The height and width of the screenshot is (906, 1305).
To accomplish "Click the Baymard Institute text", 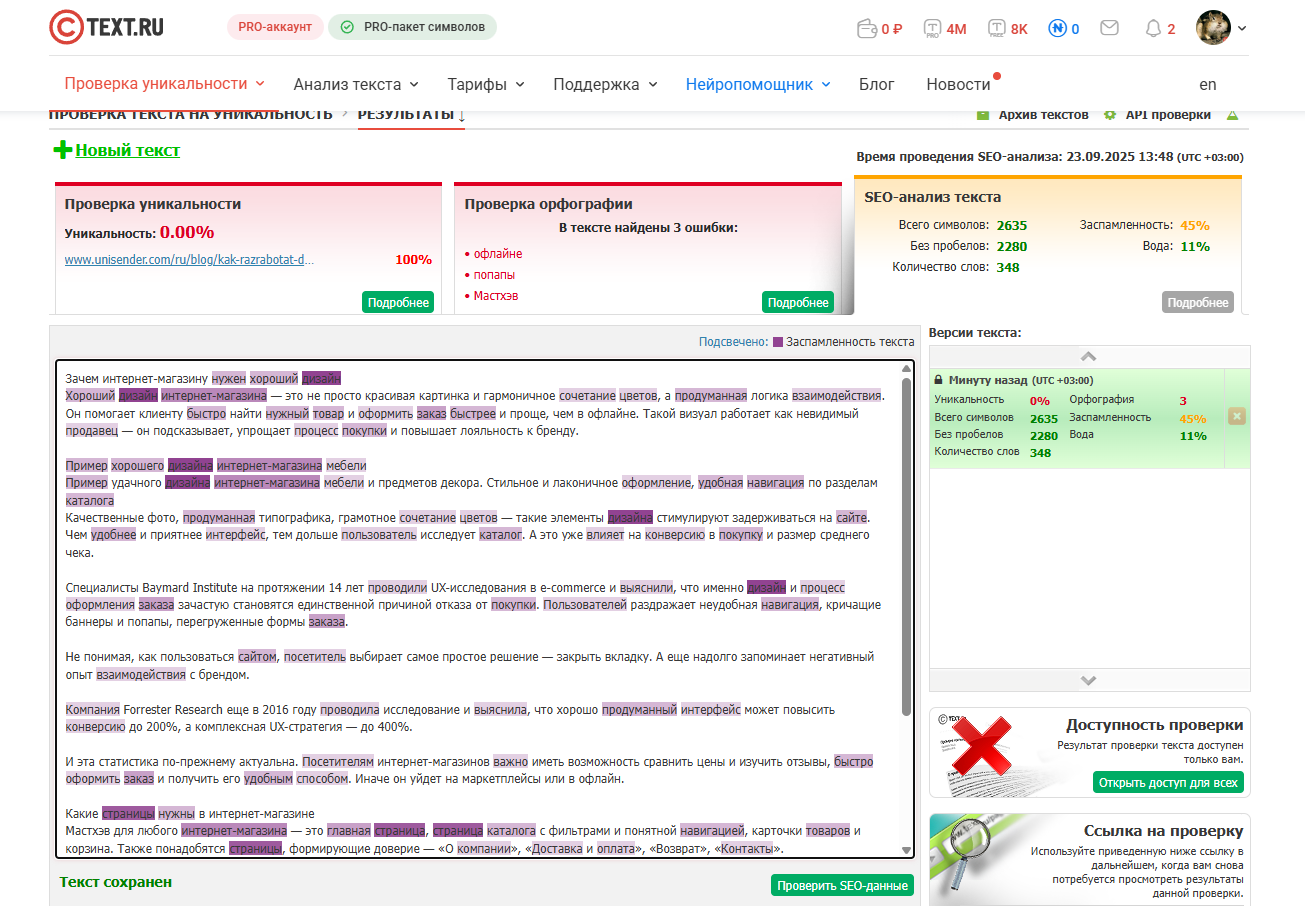I will 190,588.
